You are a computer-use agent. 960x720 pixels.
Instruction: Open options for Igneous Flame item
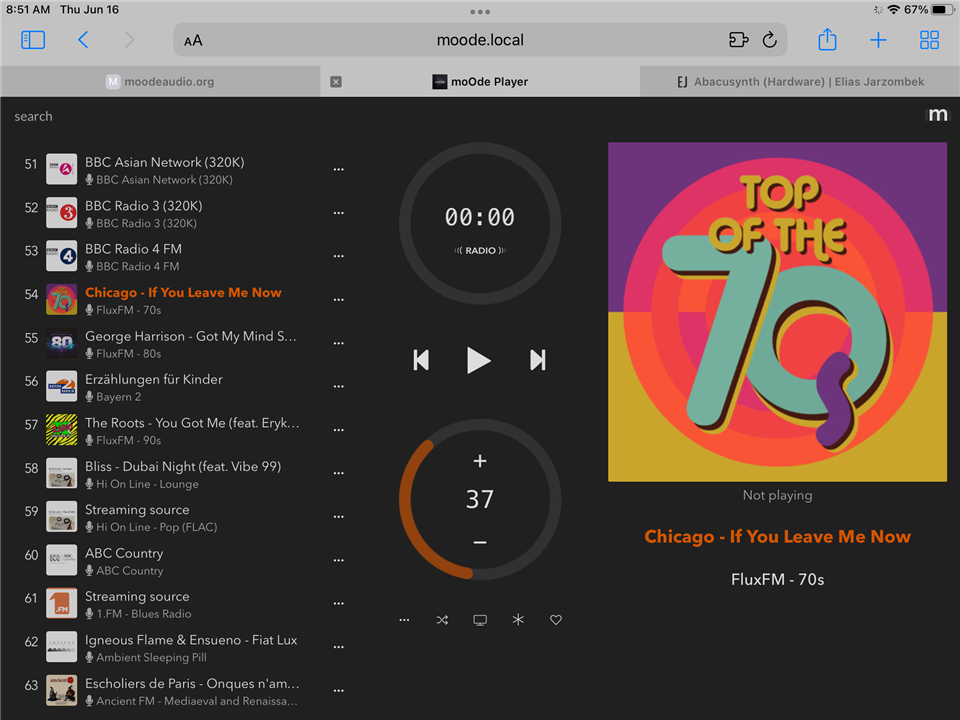point(339,647)
